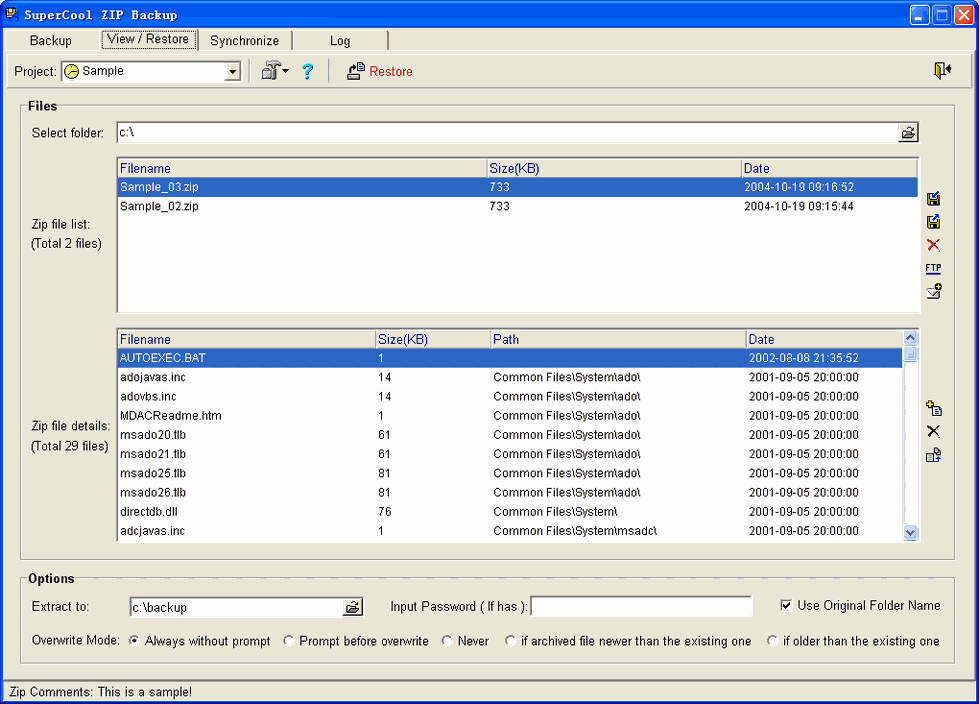Select the Never overwrite mode radio option

pos(447,641)
